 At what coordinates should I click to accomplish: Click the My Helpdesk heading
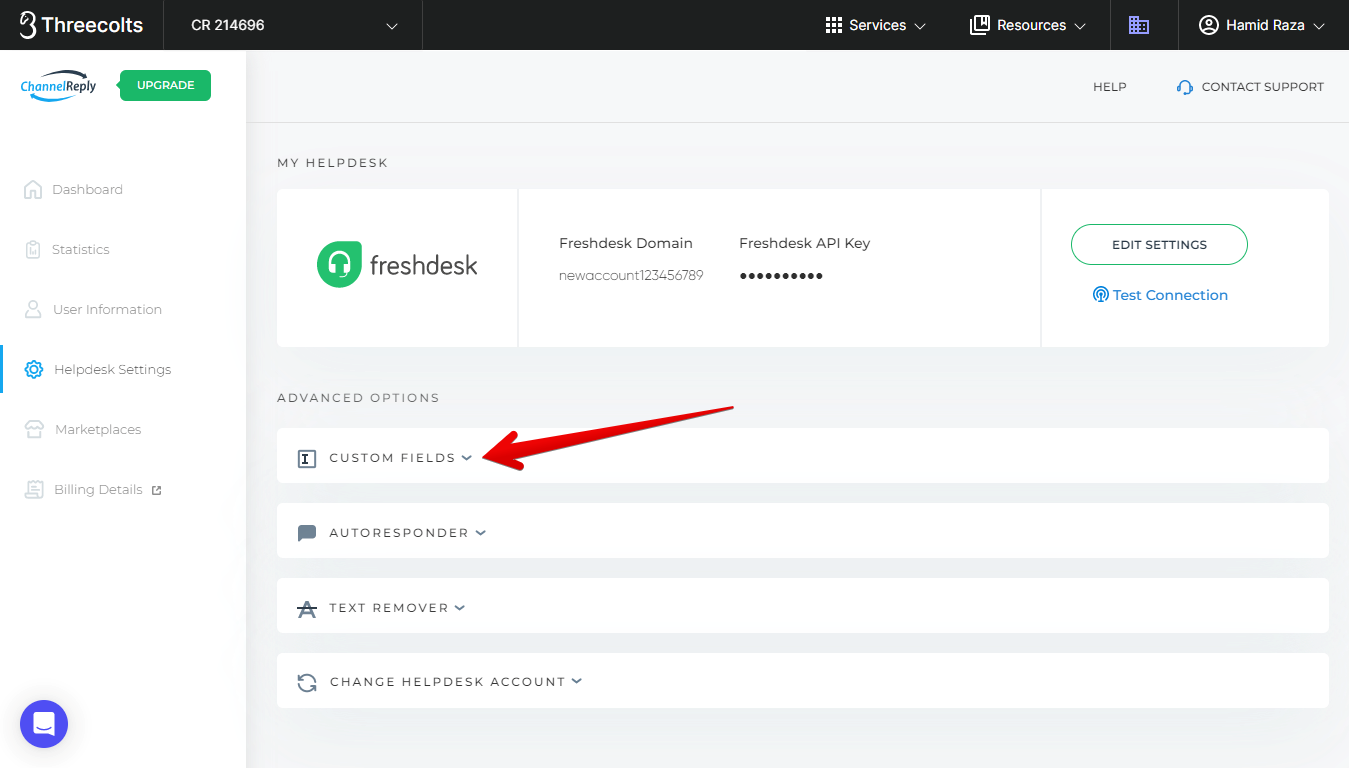(332, 162)
